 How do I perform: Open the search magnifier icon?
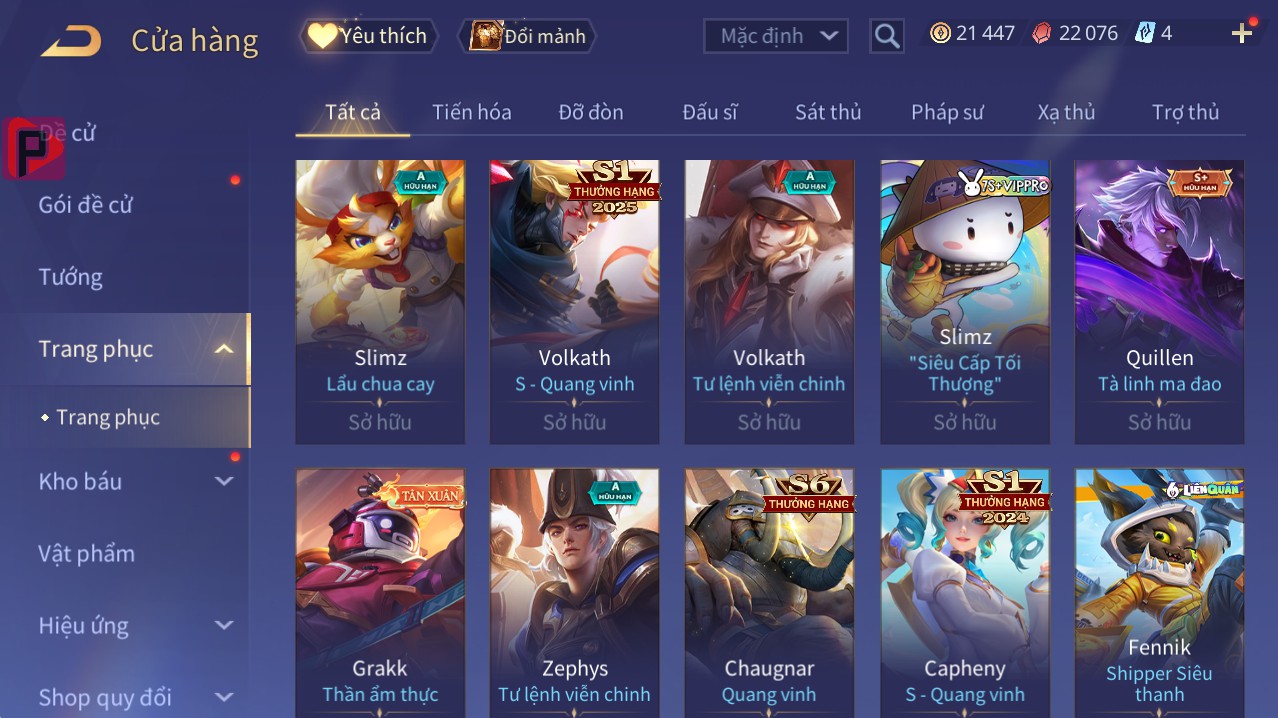click(886, 36)
